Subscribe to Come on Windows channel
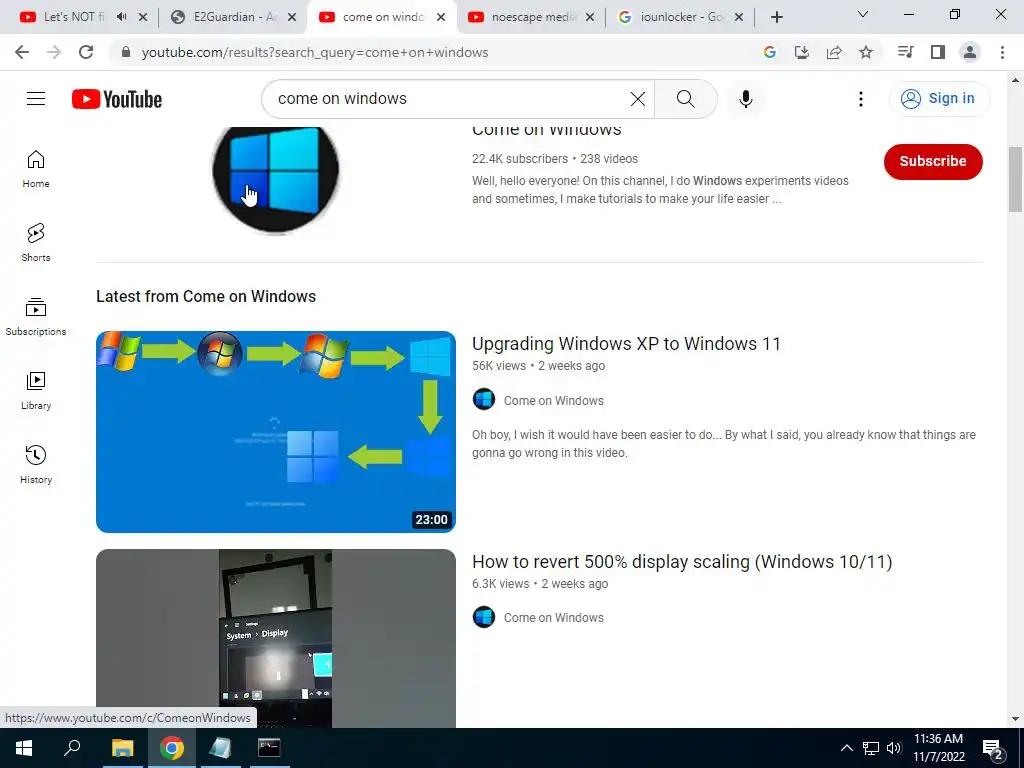The width and height of the screenshot is (1024, 768). click(933, 161)
